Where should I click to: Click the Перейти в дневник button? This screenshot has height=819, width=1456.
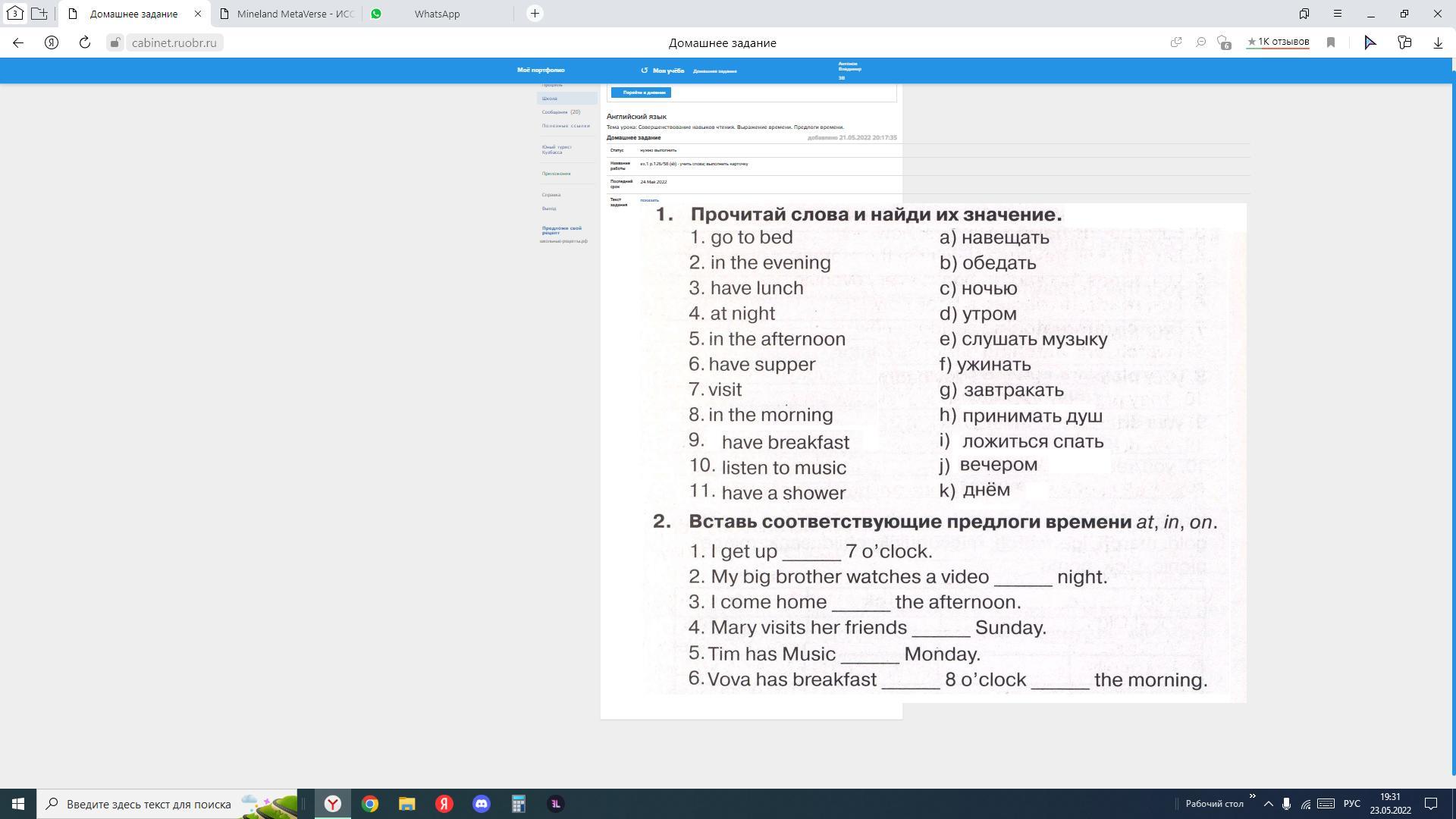pos(641,93)
